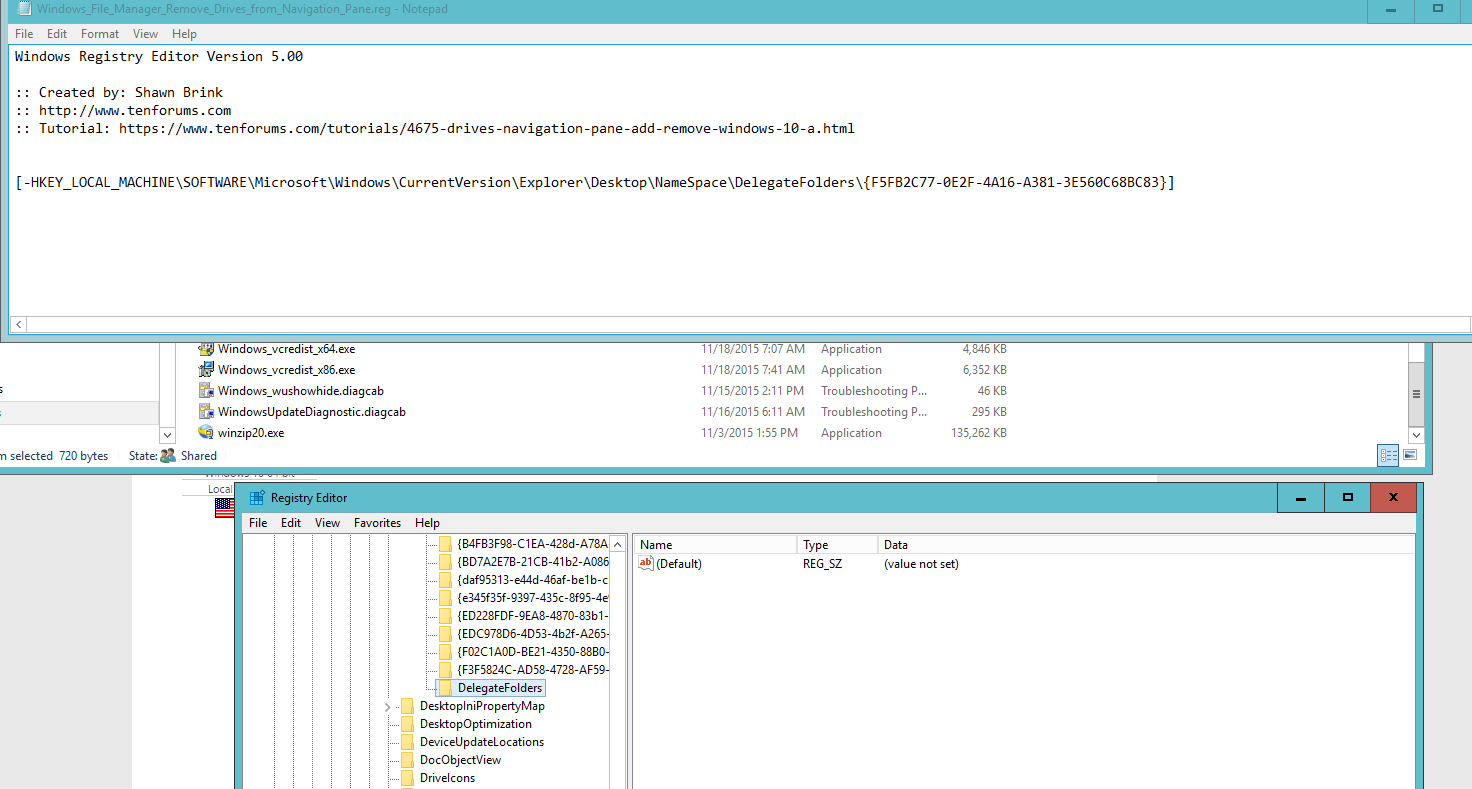The image size is (1472, 789).
Task: Click Windows_vcredist_x86.exe file icon
Action: 206,370
